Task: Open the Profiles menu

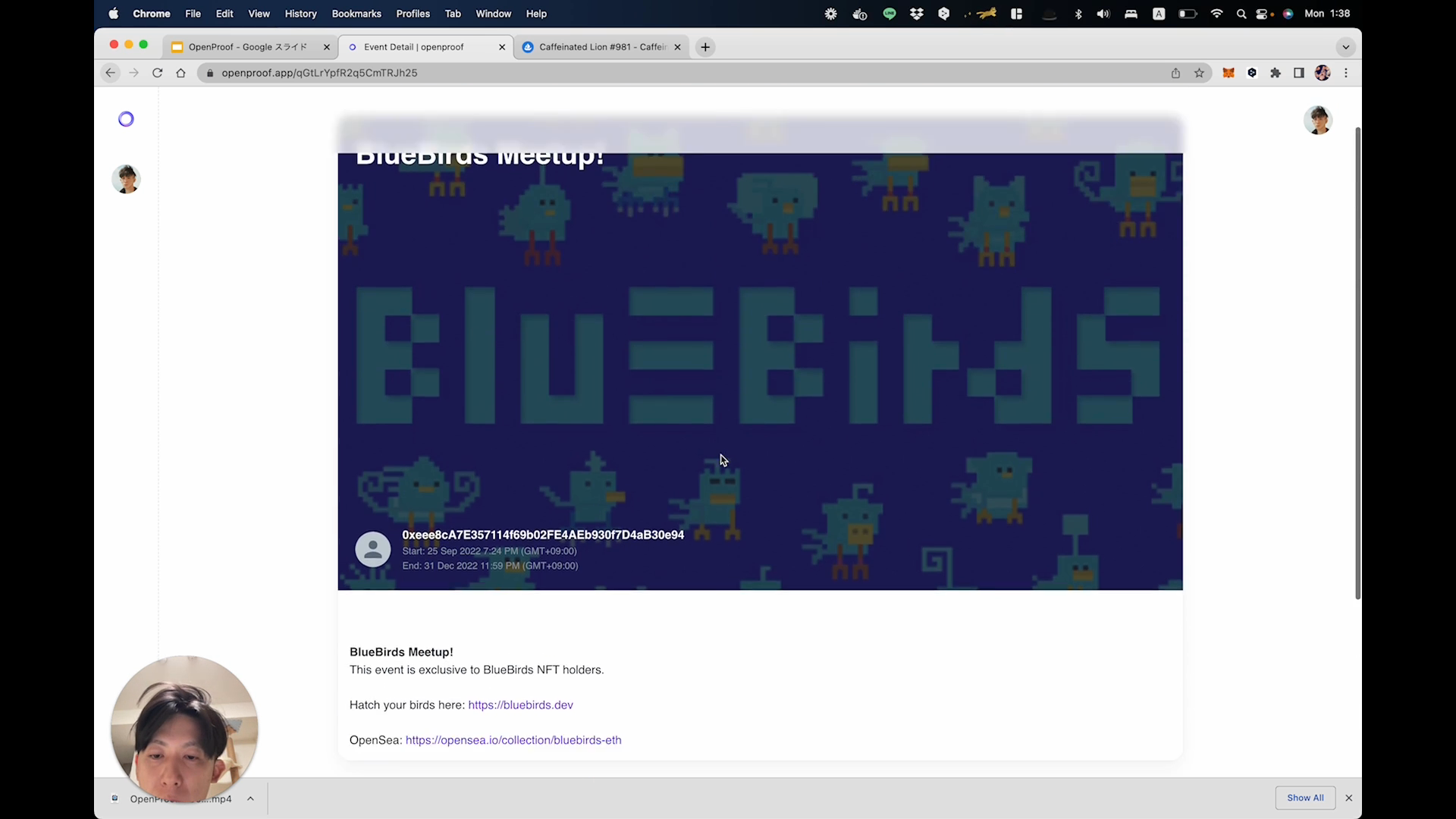Action: pyautogui.click(x=413, y=14)
